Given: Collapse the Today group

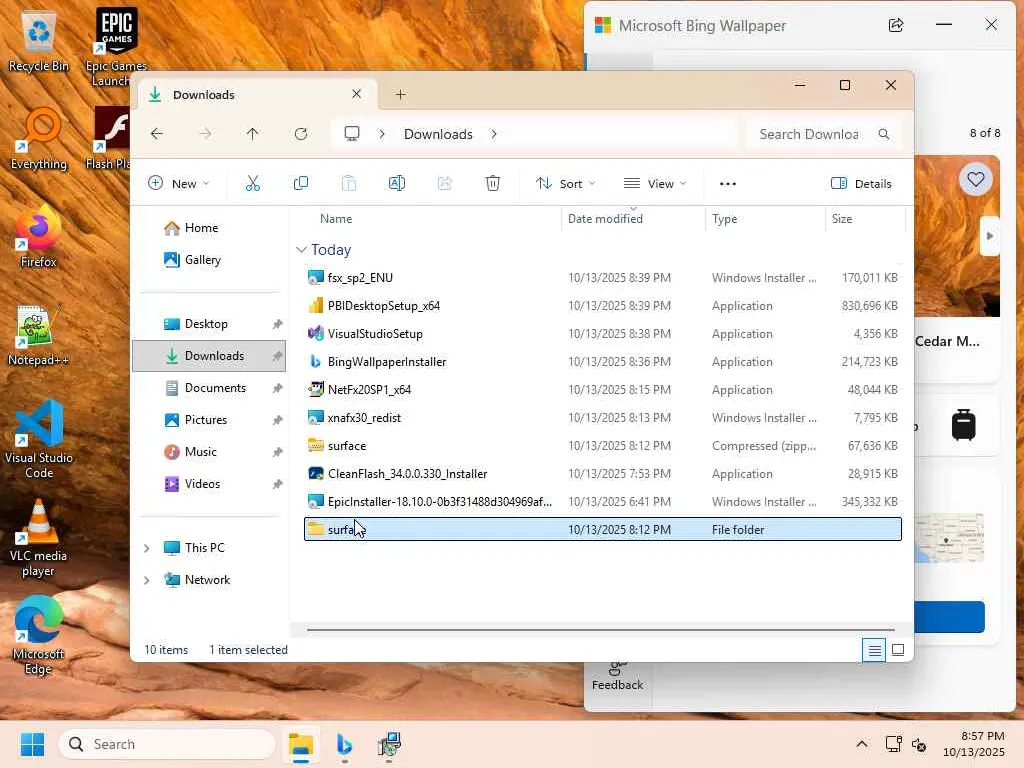Looking at the screenshot, I should (301, 250).
